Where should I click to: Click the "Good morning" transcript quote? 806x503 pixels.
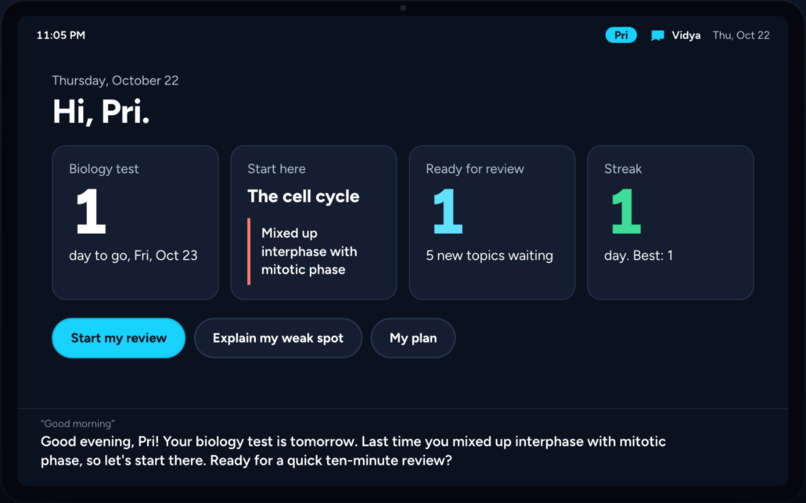click(78, 424)
